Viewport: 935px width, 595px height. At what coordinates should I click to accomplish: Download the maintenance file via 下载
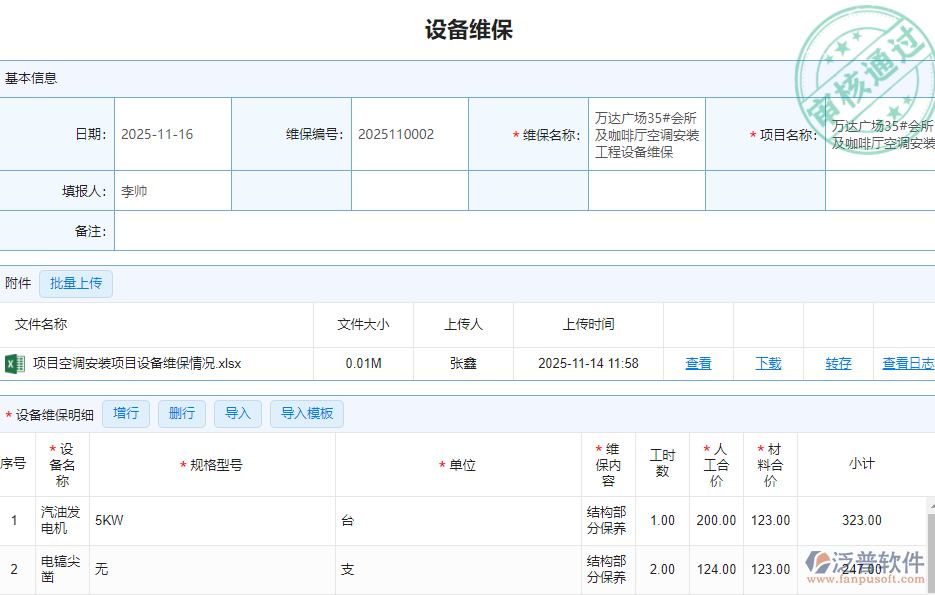(x=768, y=363)
